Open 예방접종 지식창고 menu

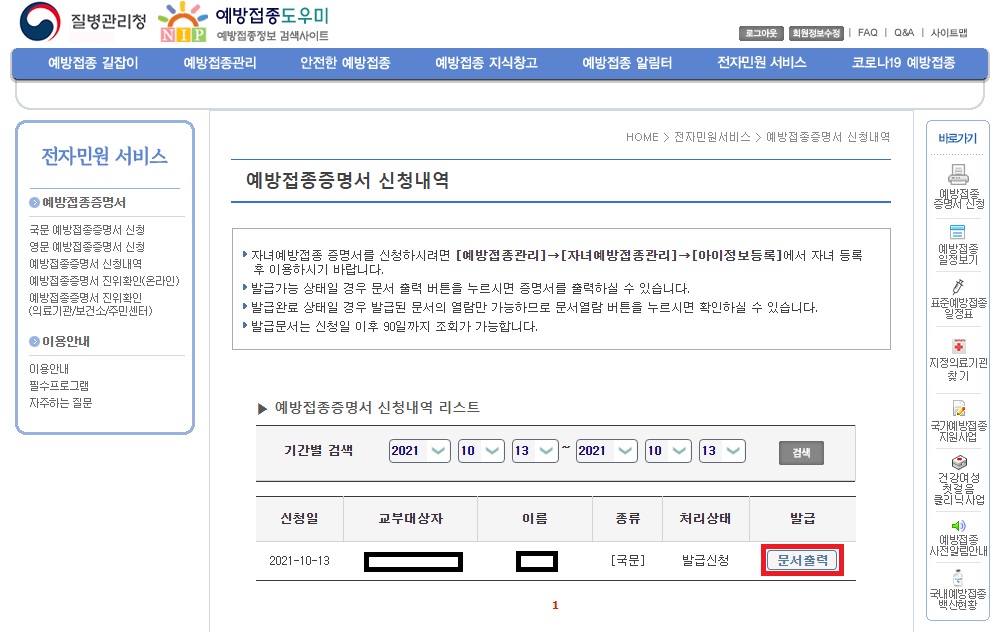click(x=486, y=63)
